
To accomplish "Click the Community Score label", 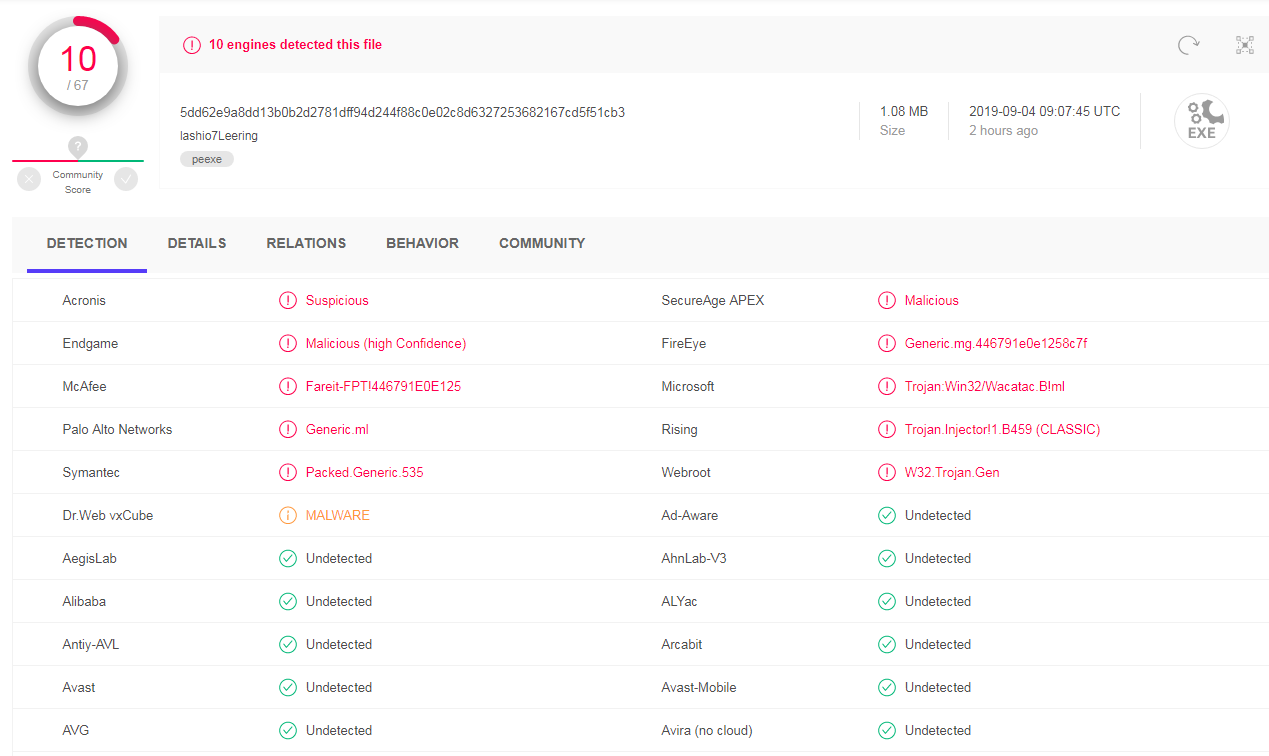I will pos(78,182).
